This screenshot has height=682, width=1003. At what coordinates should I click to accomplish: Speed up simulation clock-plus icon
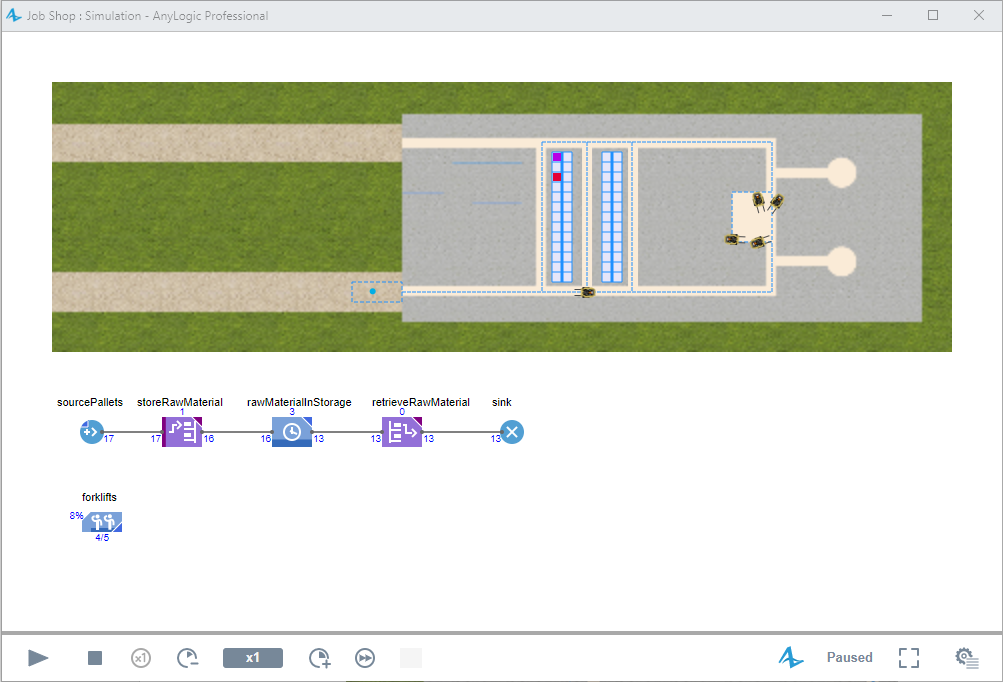coord(319,658)
